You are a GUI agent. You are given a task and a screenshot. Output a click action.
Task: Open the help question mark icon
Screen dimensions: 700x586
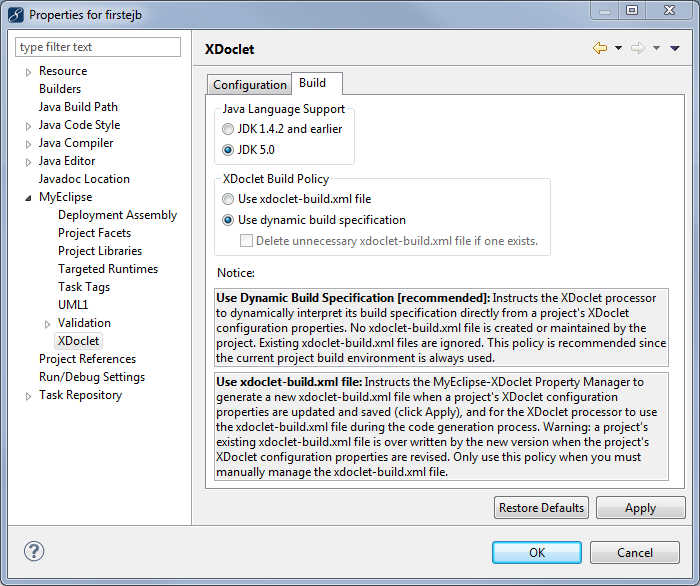(x=34, y=551)
